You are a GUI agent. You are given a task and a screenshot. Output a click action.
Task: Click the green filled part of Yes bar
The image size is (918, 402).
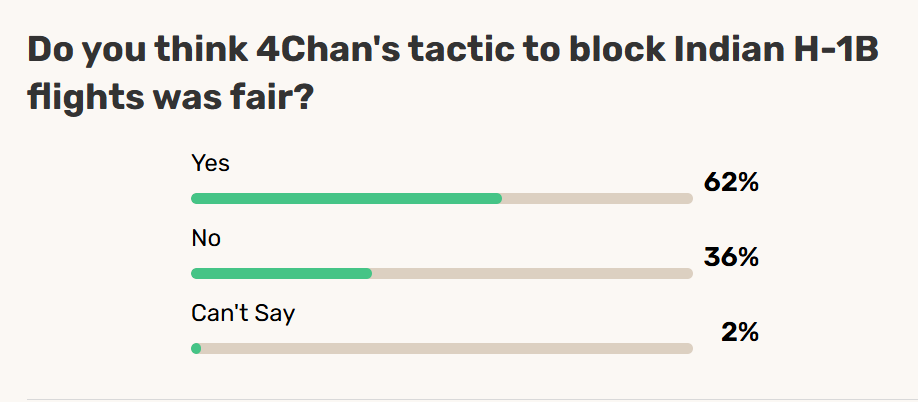pyautogui.click(x=347, y=198)
